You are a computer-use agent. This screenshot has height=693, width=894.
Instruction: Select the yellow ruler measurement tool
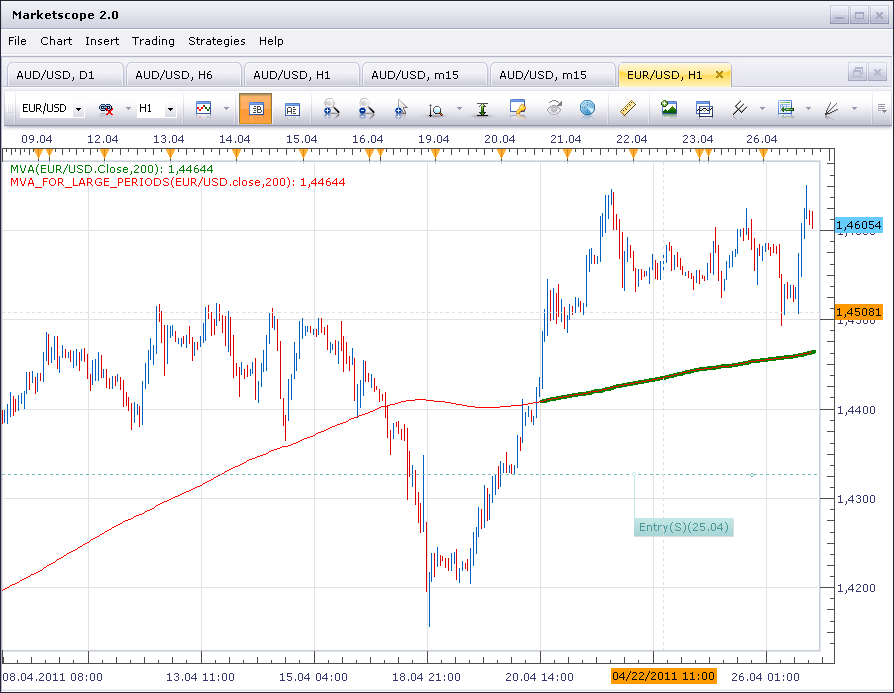point(628,108)
